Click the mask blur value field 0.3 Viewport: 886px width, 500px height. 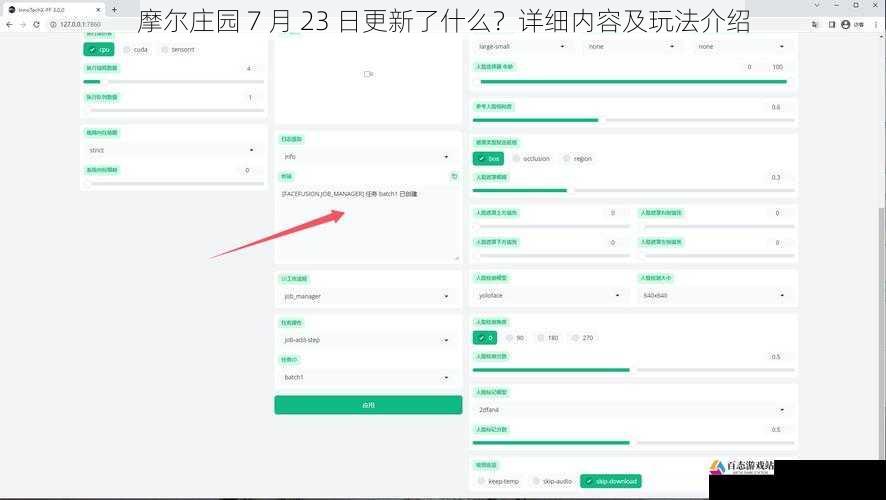tap(777, 177)
